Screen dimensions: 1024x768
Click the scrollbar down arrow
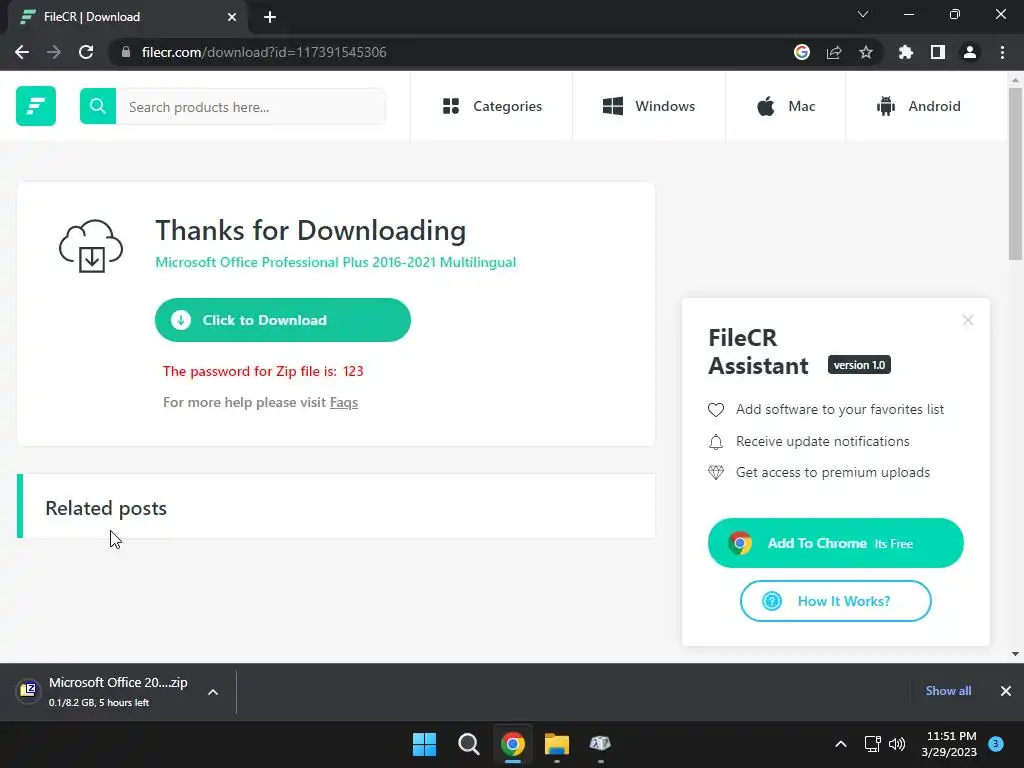click(1015, 654)
